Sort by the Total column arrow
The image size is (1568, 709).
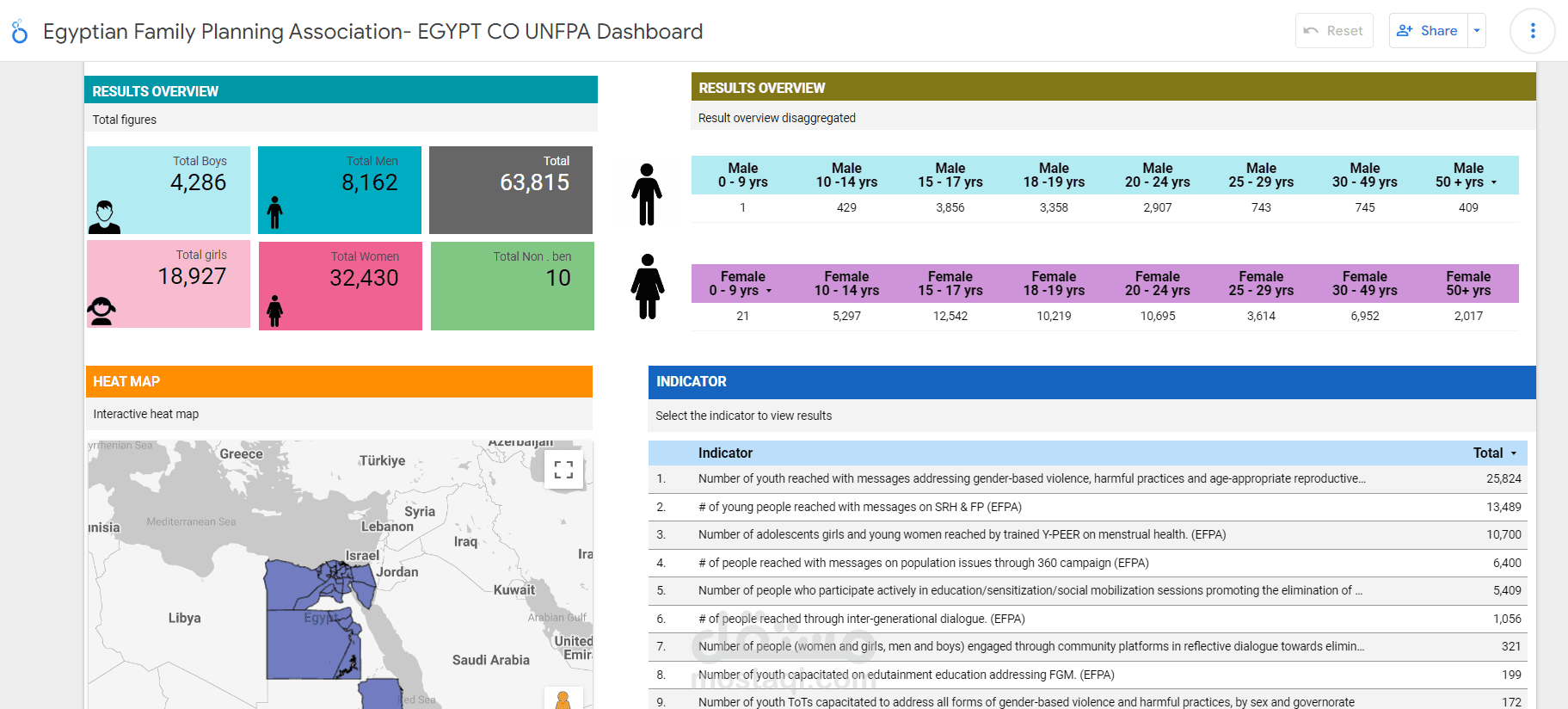tap(1514, 453)
